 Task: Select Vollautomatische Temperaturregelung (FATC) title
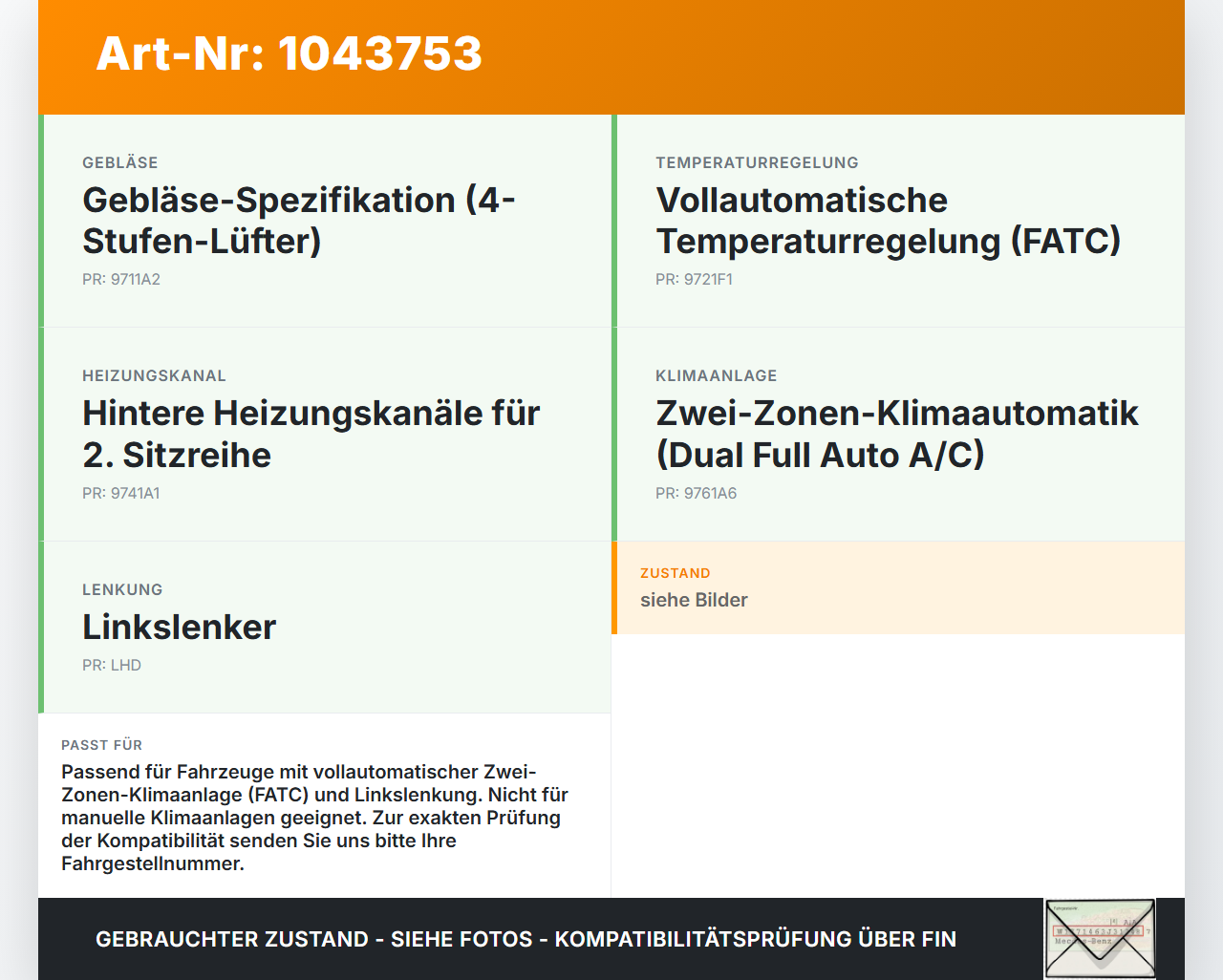click(888, 221)
